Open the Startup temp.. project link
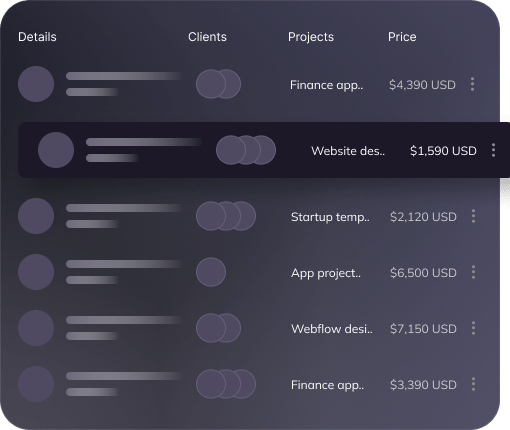This screenshot has width=510, height=430. pyautogui.click(x=330, y=217)
